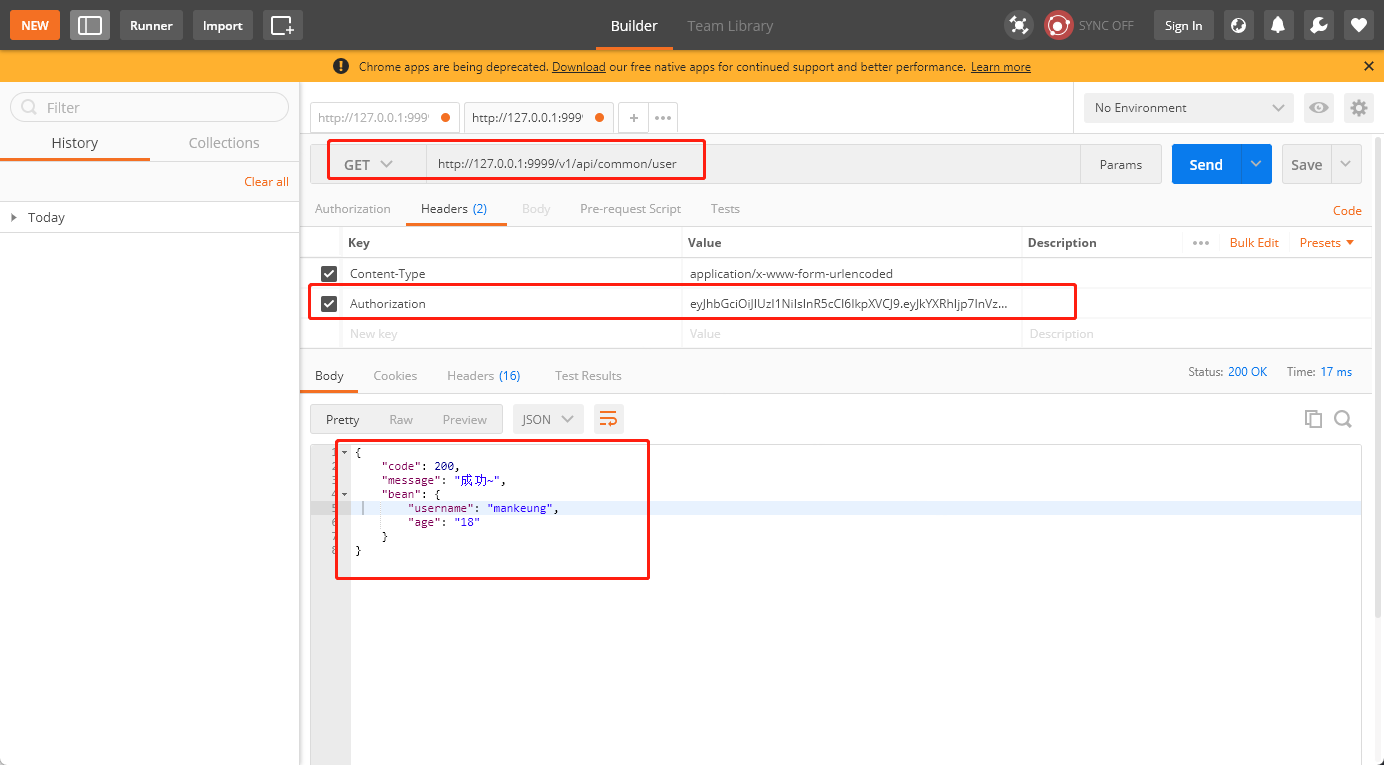
Task: Open the No Environment dropdown
Action: [1188, 108]
